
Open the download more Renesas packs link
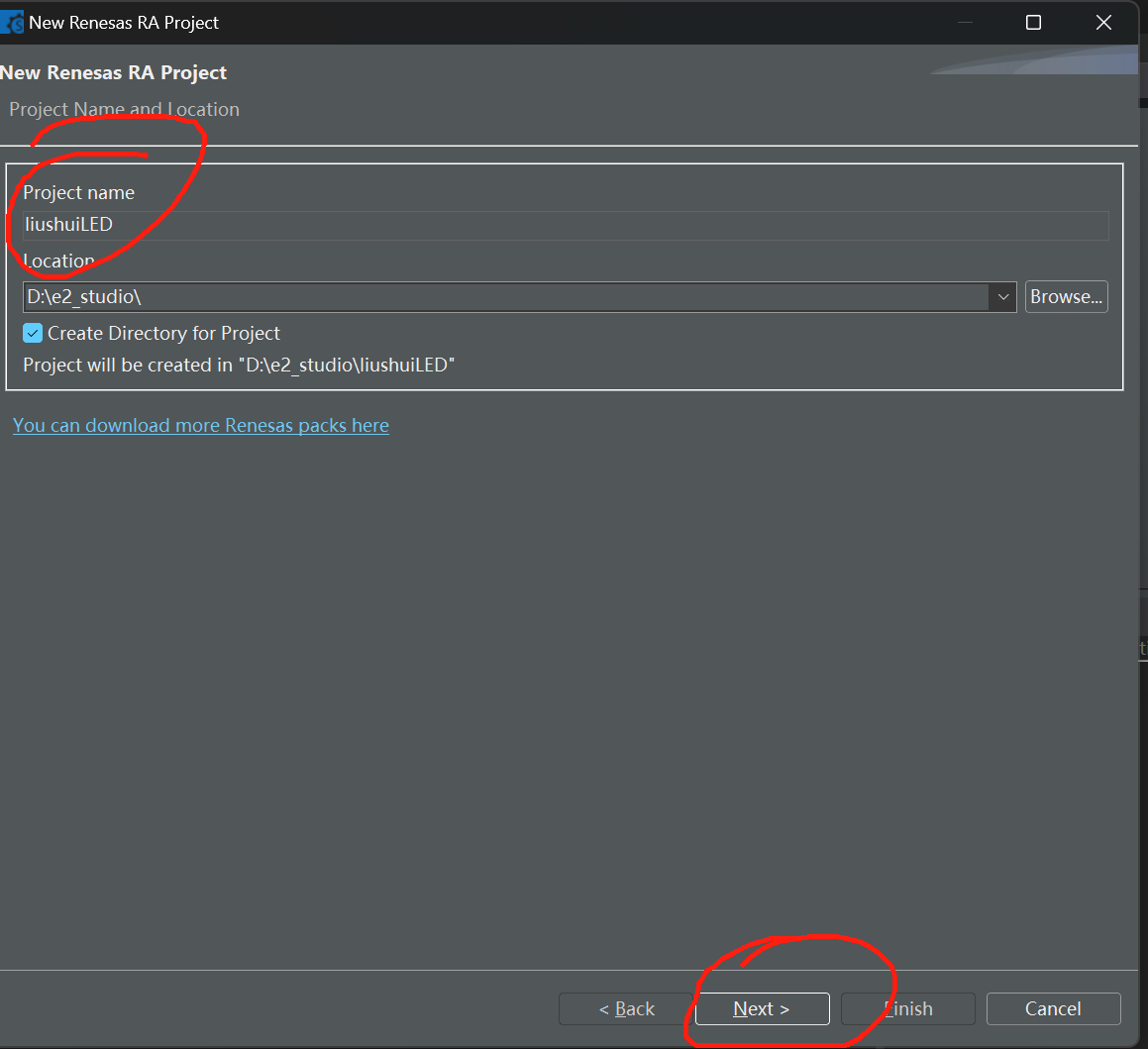tap(201, 425)
